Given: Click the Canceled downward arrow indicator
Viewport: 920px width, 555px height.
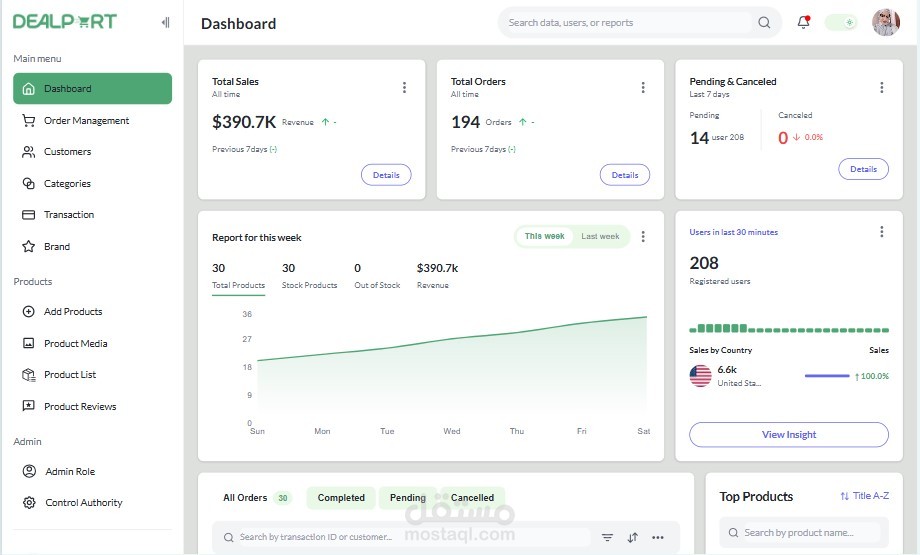Looking at the screenshot, I should [796, 137].
